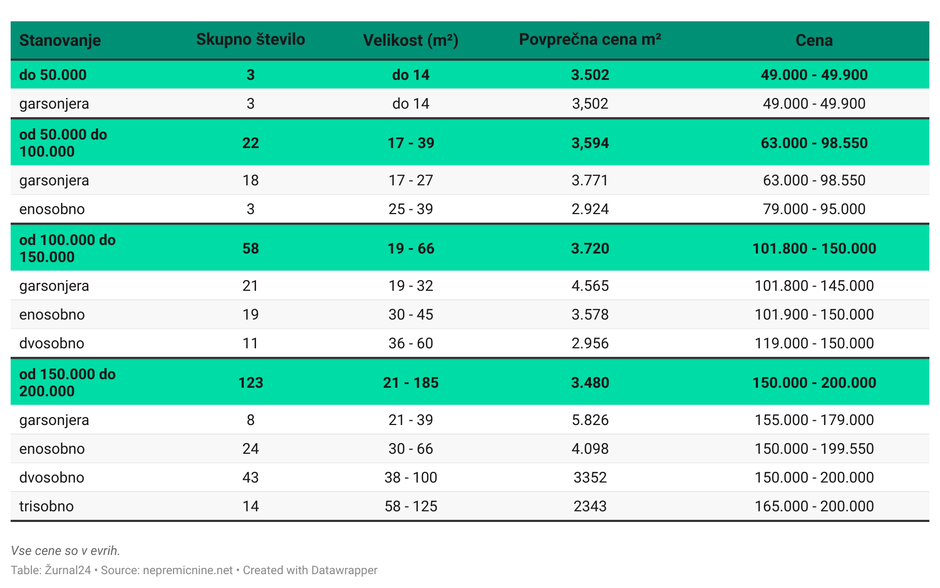Image resolution: width=940 pixels, height=588 pixels.
Task: Click the size cell 58 - 125
Action: tap(410, 506)
